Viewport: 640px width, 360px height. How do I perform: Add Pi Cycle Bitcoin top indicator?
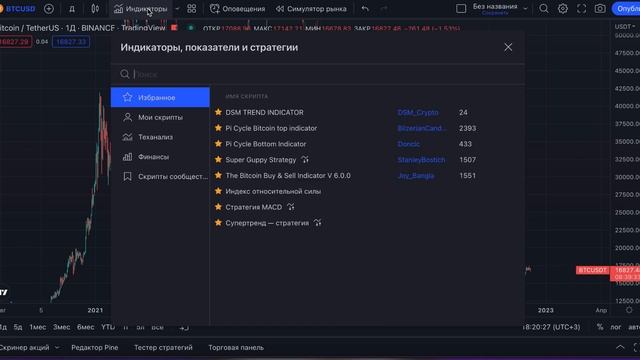(271, 128)
